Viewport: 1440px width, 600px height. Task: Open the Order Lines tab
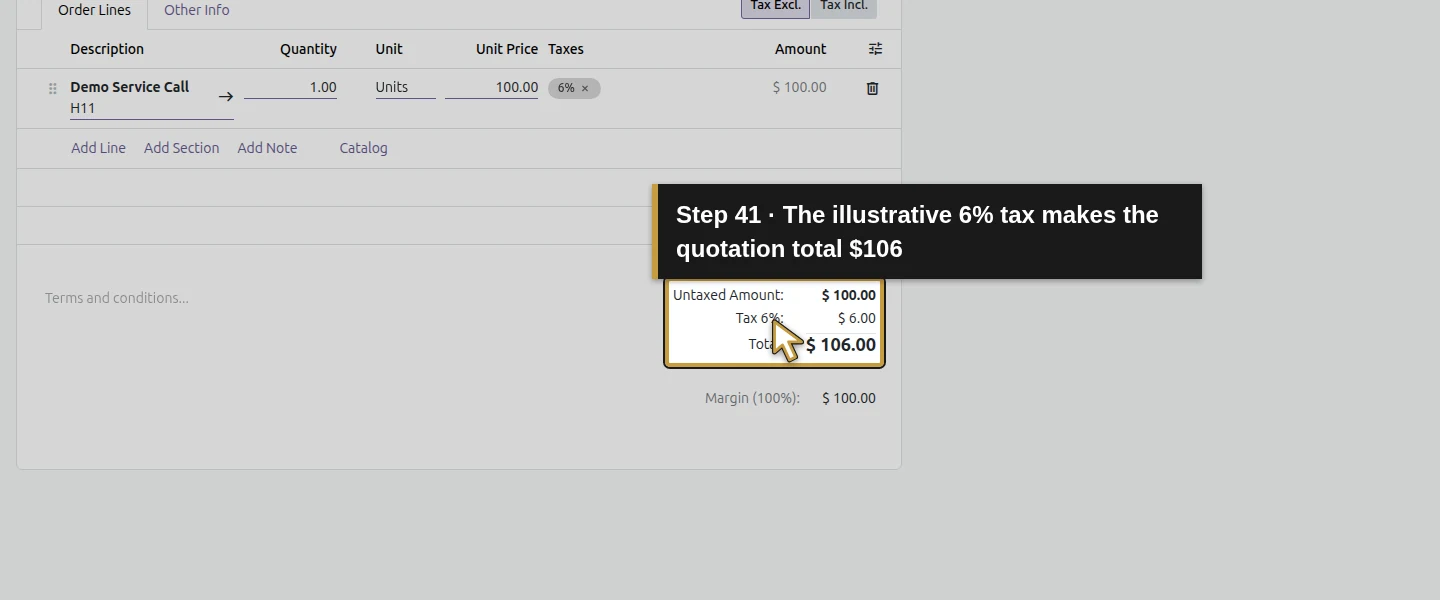pyautogui.click(x=95, y=11)
